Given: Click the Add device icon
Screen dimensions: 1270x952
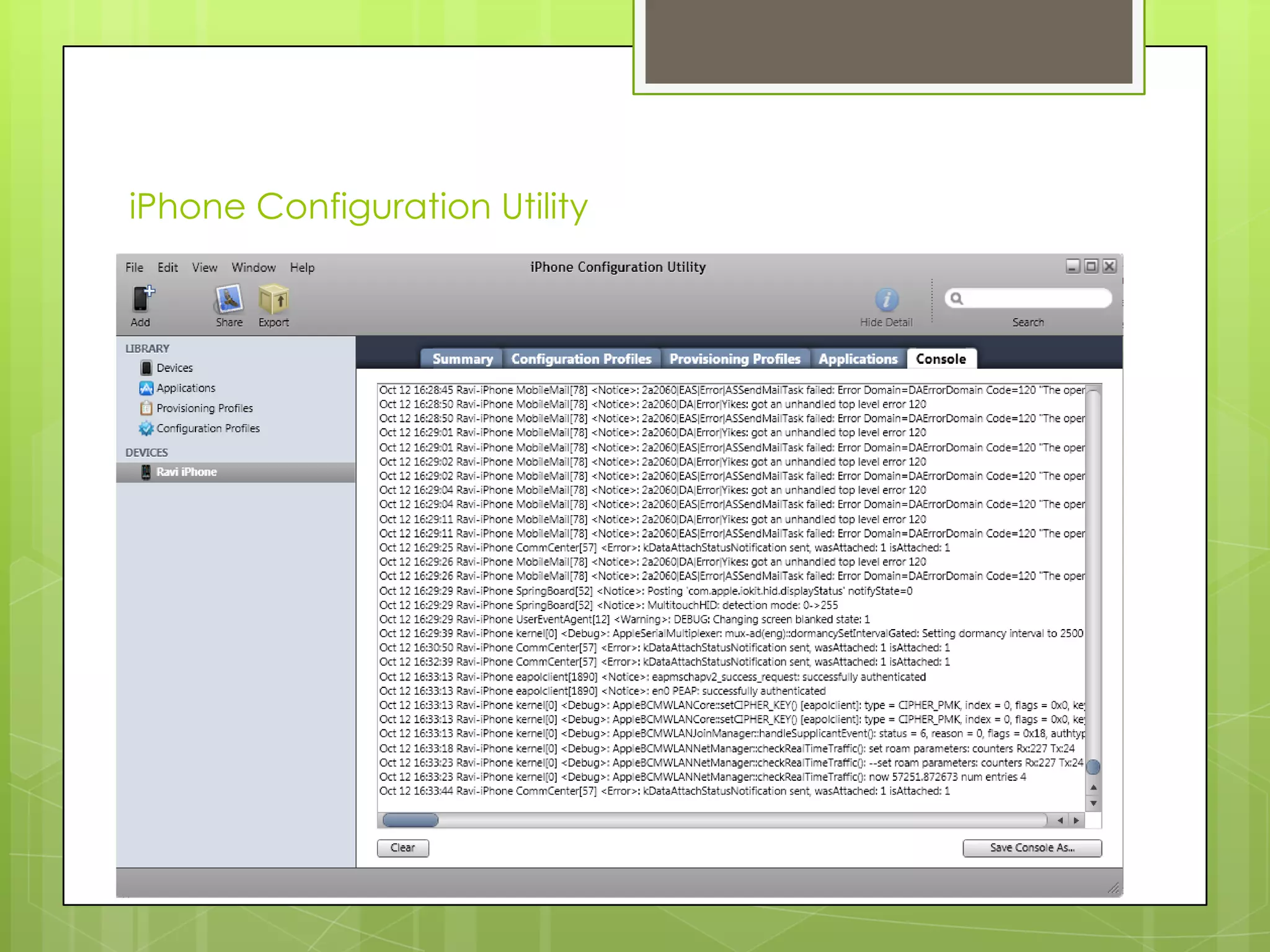Looking at the screenshot, I should [143, 299].
